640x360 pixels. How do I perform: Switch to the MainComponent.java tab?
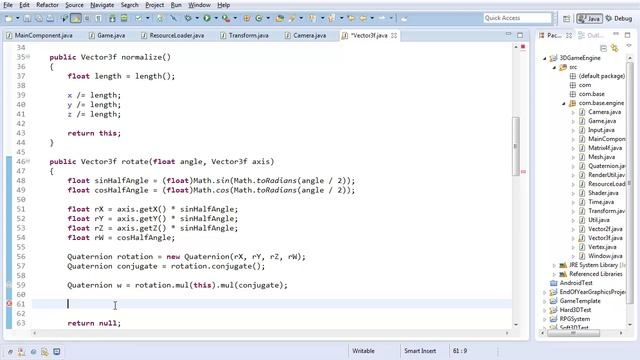click(x=39, y=36)
